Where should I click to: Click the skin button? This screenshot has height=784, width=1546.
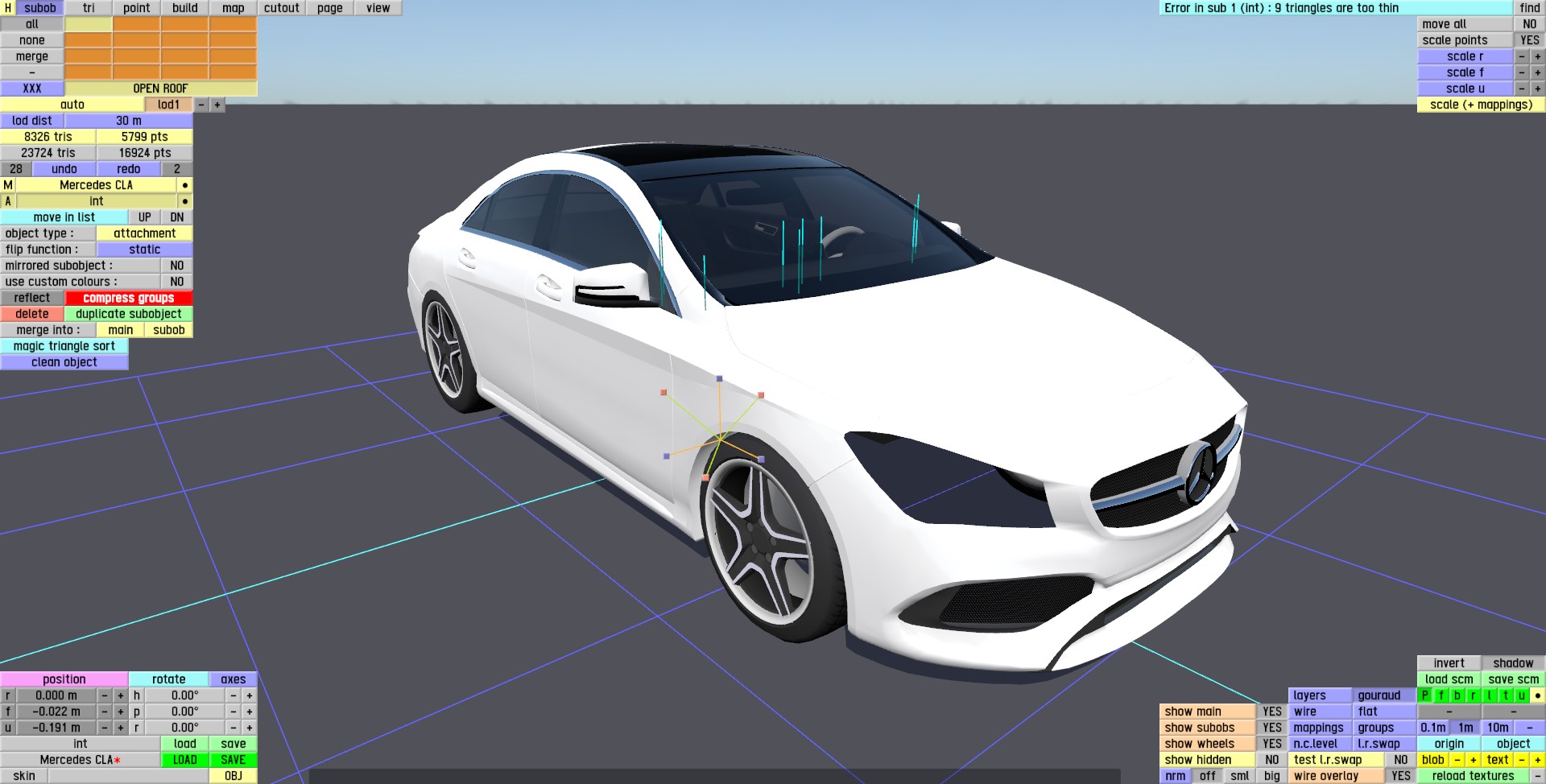(24, 776)
